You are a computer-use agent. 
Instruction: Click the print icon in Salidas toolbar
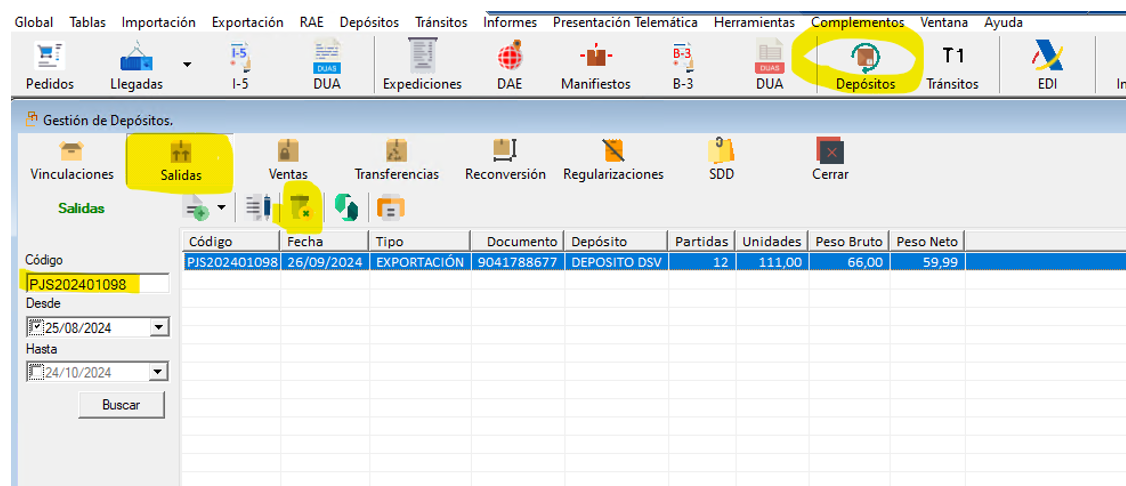[x=390, y=208]
